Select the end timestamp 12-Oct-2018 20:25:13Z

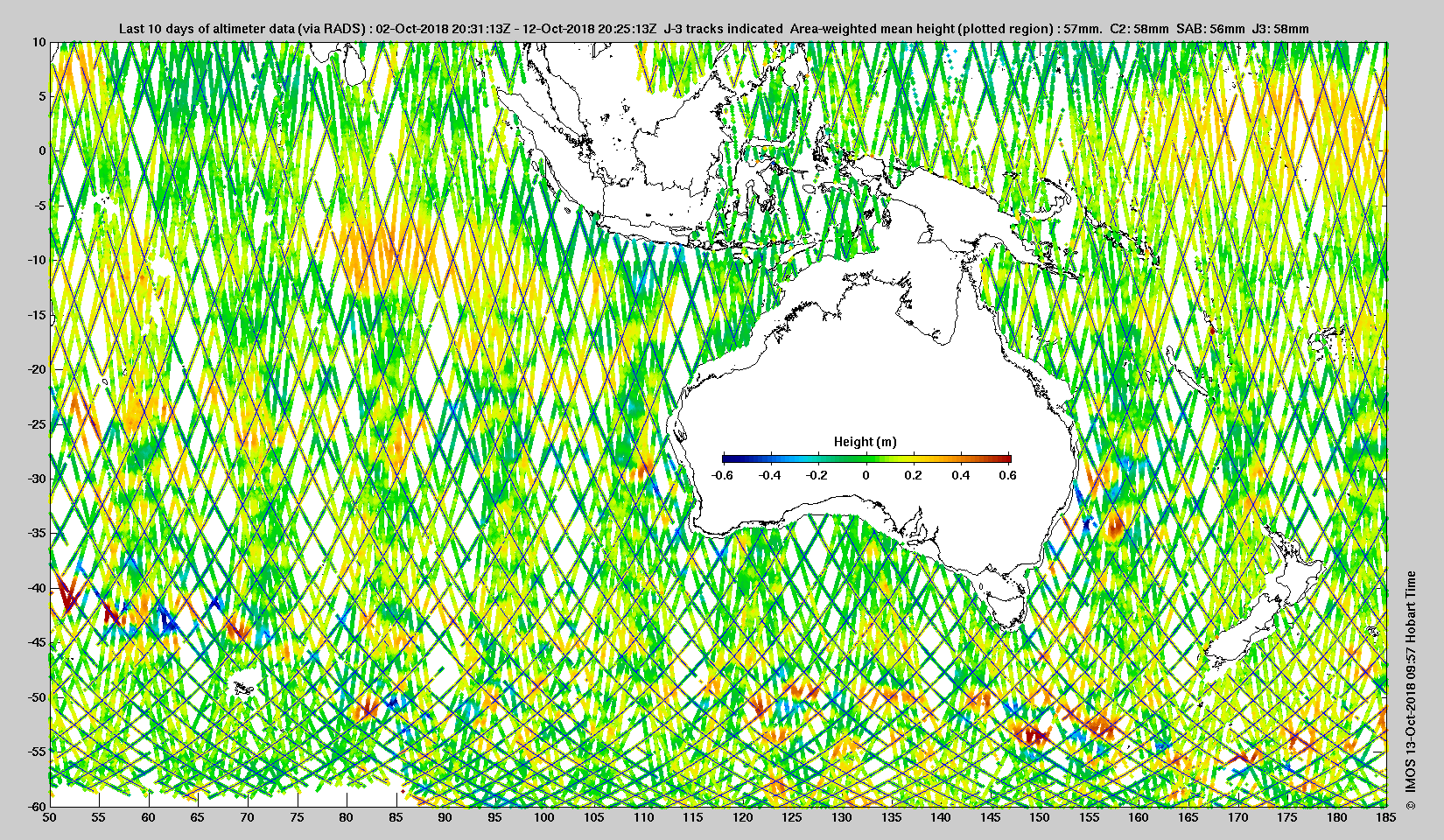[589, 29]
